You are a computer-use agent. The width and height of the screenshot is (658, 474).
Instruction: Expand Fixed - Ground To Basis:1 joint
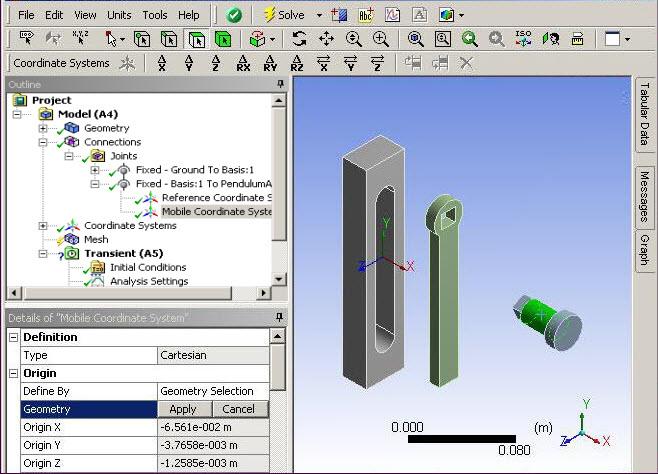coord(95,170)
